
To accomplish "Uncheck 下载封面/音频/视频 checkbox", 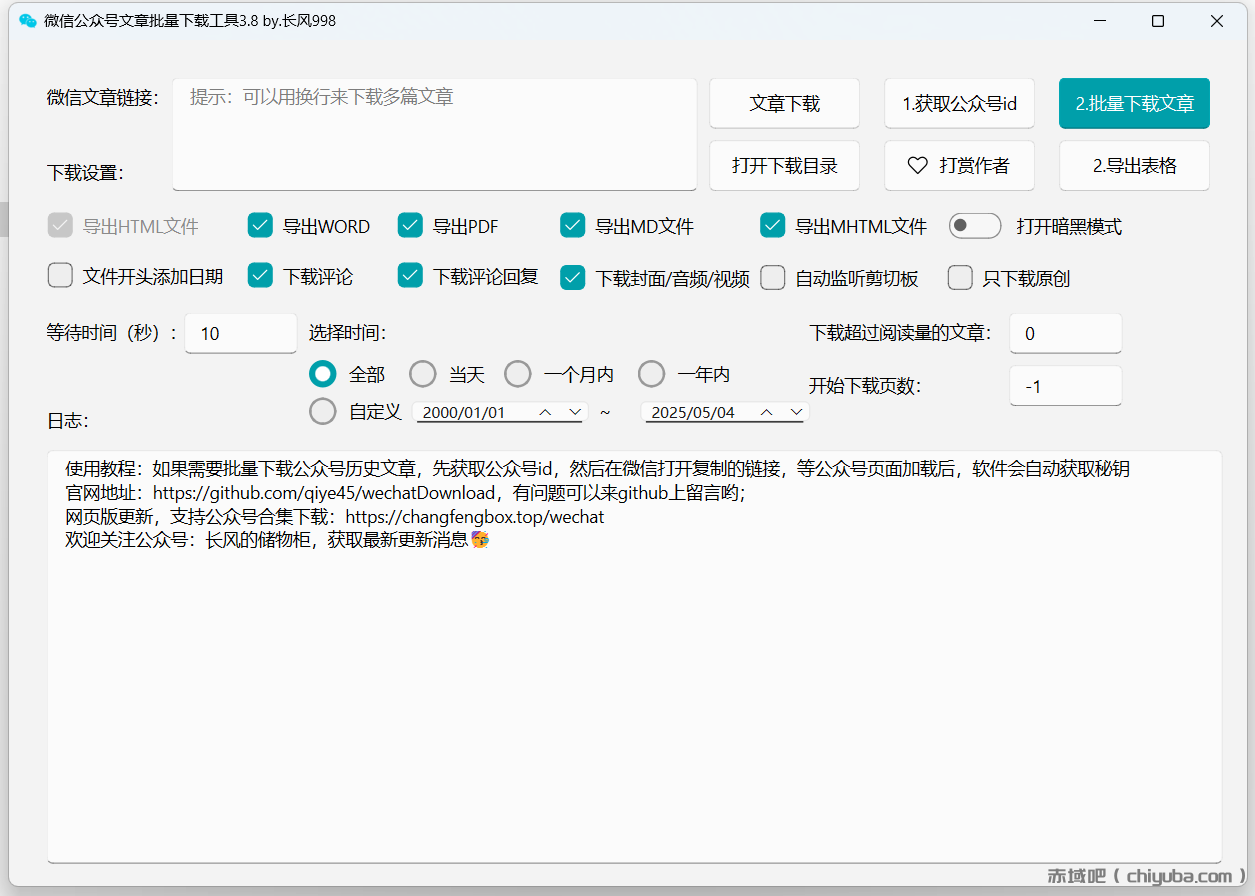I will [x=573, y=277].
